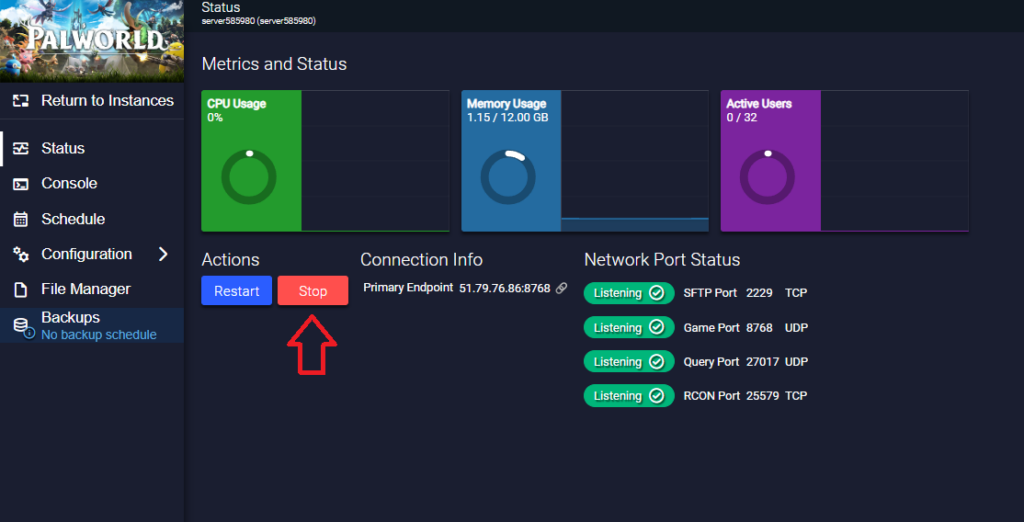Click the CPU Usage circular gauge
Viewport: 1024px width, 522px height.
(x=248, y=178)
